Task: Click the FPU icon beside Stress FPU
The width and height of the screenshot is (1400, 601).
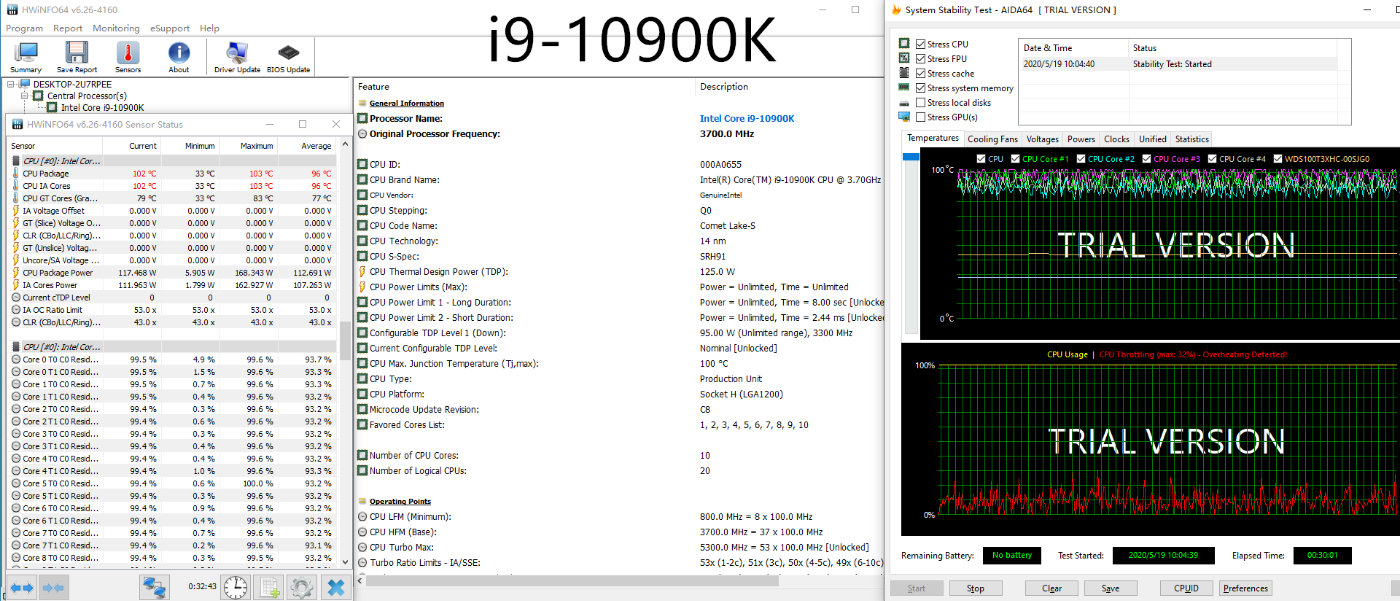Action: point(904,59)
